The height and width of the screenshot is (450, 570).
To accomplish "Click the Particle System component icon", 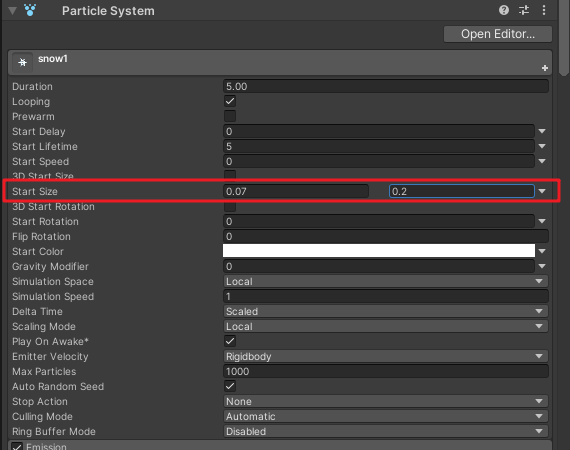I will coord(30,10).
